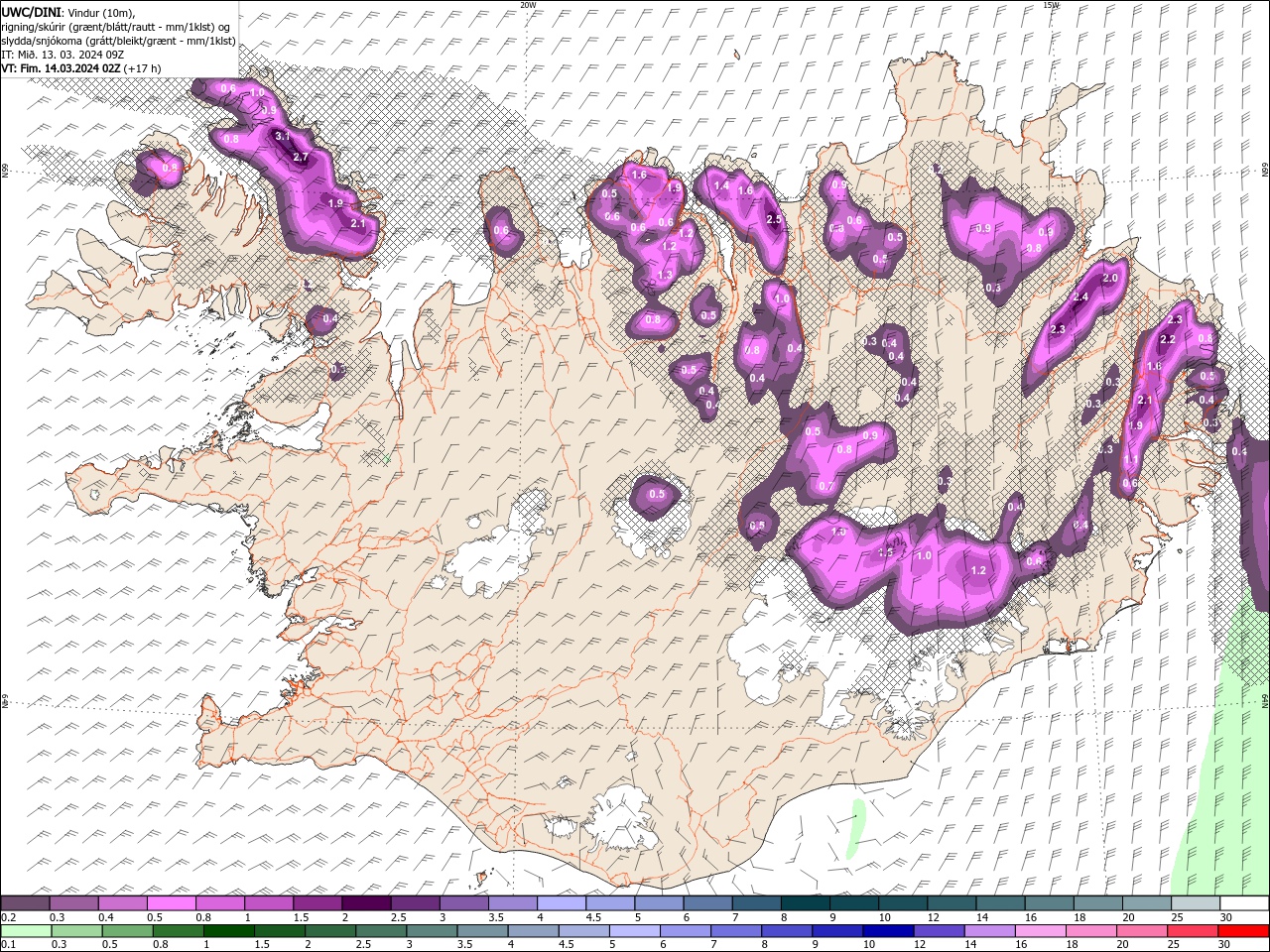Select top legend swatch between 12 and 14
1270x952 pixels.
(x=951, y=903)
